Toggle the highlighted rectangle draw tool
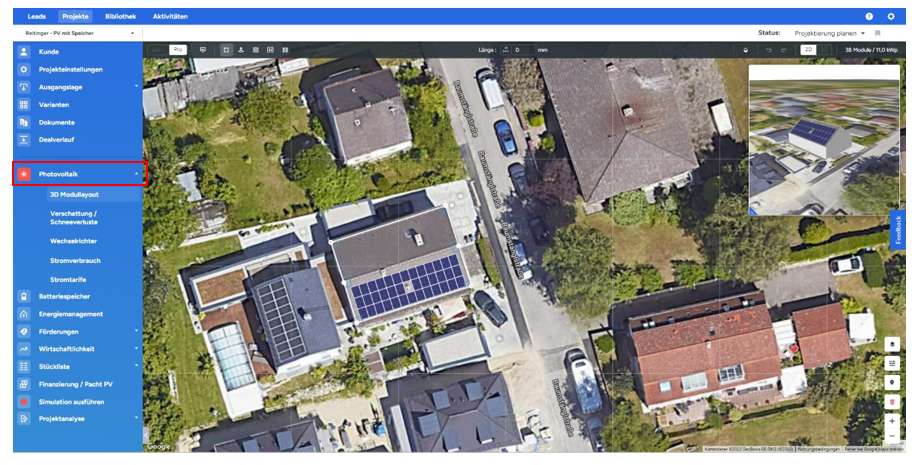Screen dimensions: 919x465 pos(226,50)
